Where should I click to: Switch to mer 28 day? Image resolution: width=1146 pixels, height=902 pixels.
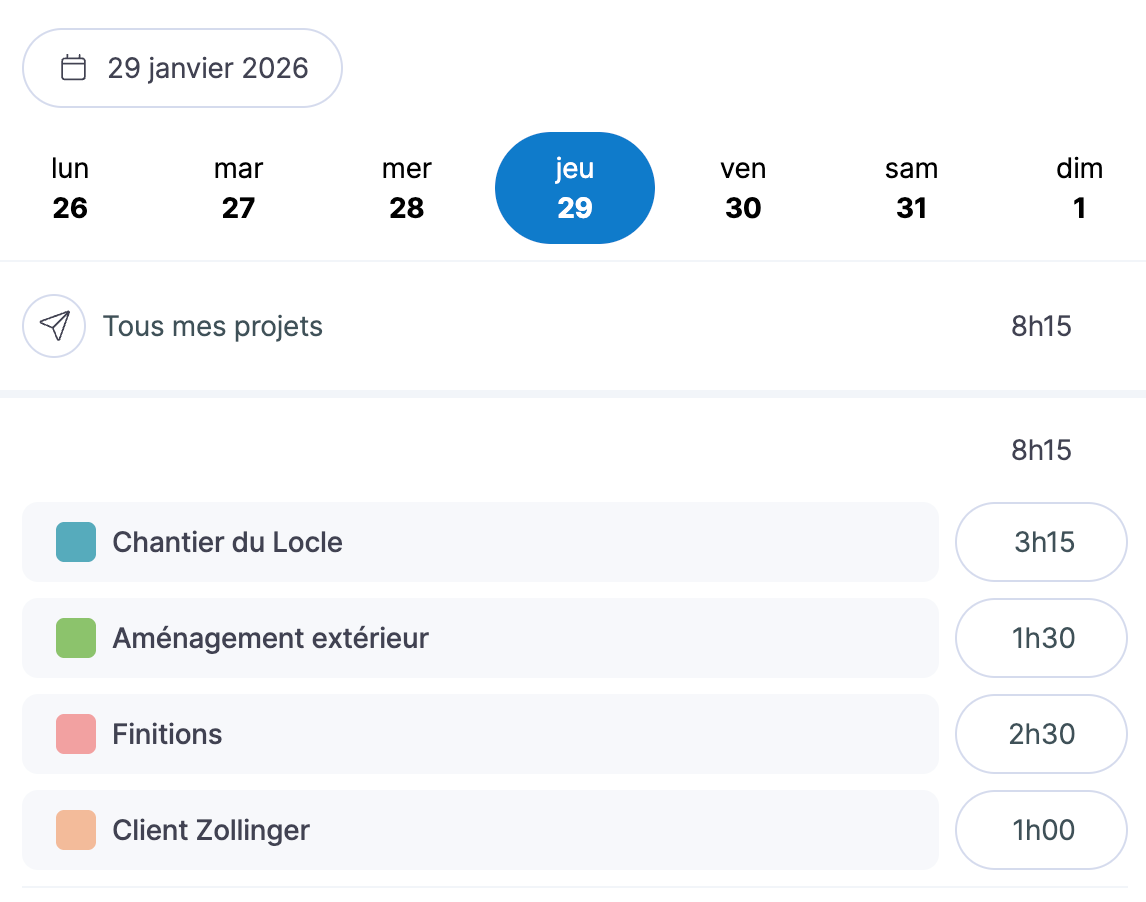click(406, 188)
